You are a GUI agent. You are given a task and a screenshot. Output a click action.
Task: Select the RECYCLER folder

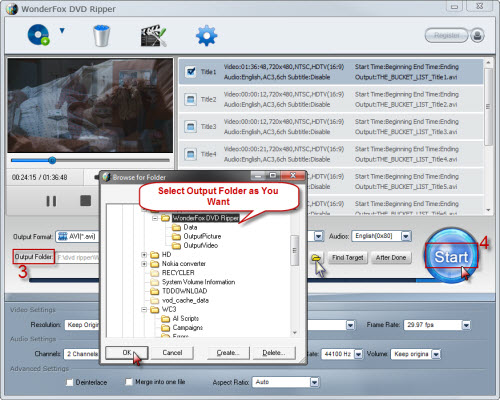click(178, 273)
